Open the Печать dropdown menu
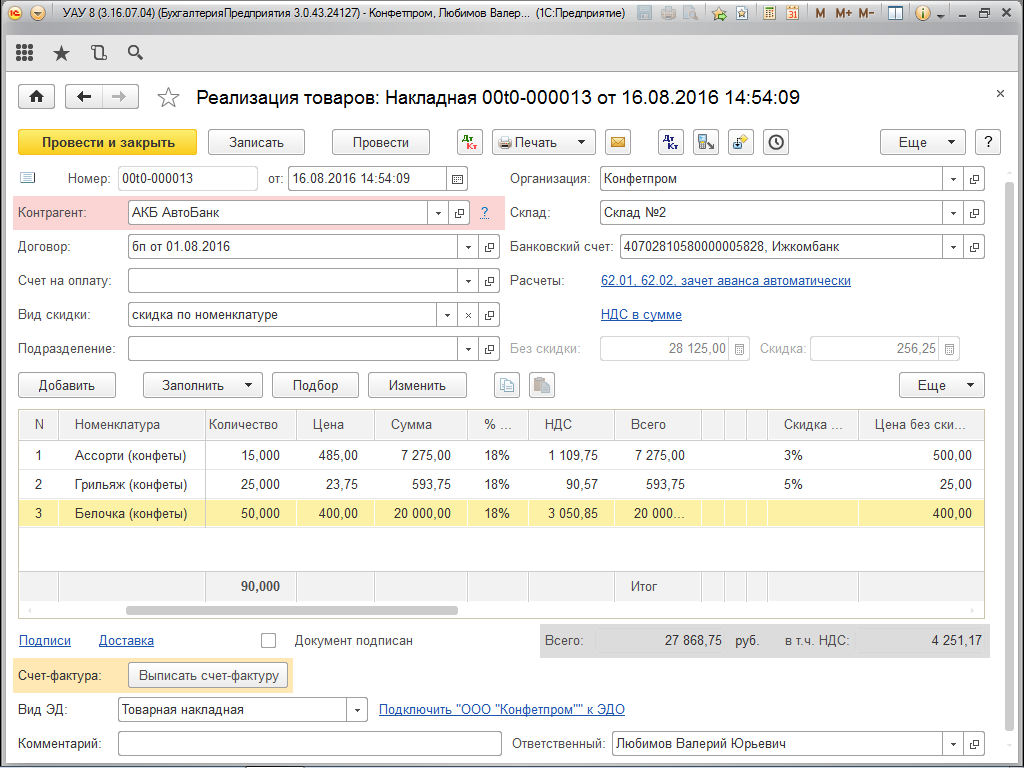Screen dimensions: 1024x768 (x=545, y=142)
